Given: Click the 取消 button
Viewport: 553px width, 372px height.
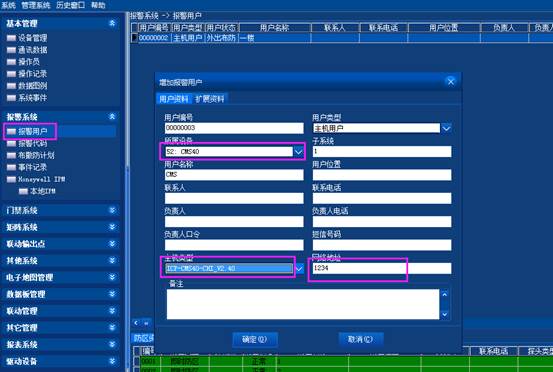Looking at the screenshot, I should click(x=360, y=339).
